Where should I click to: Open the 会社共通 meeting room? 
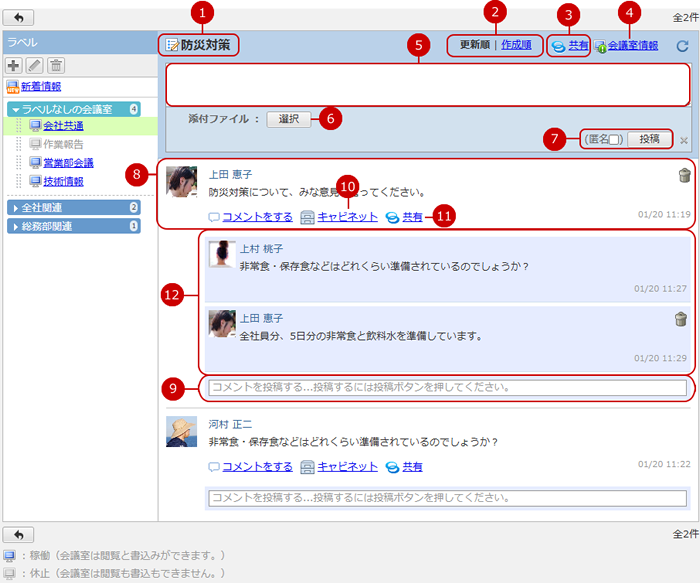pyautogui.click(x=63, y=126)
